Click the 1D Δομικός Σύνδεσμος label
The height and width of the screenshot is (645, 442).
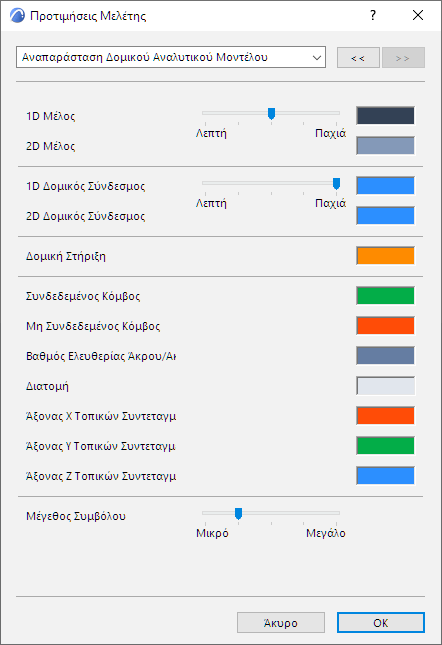[x=86, y=186]
